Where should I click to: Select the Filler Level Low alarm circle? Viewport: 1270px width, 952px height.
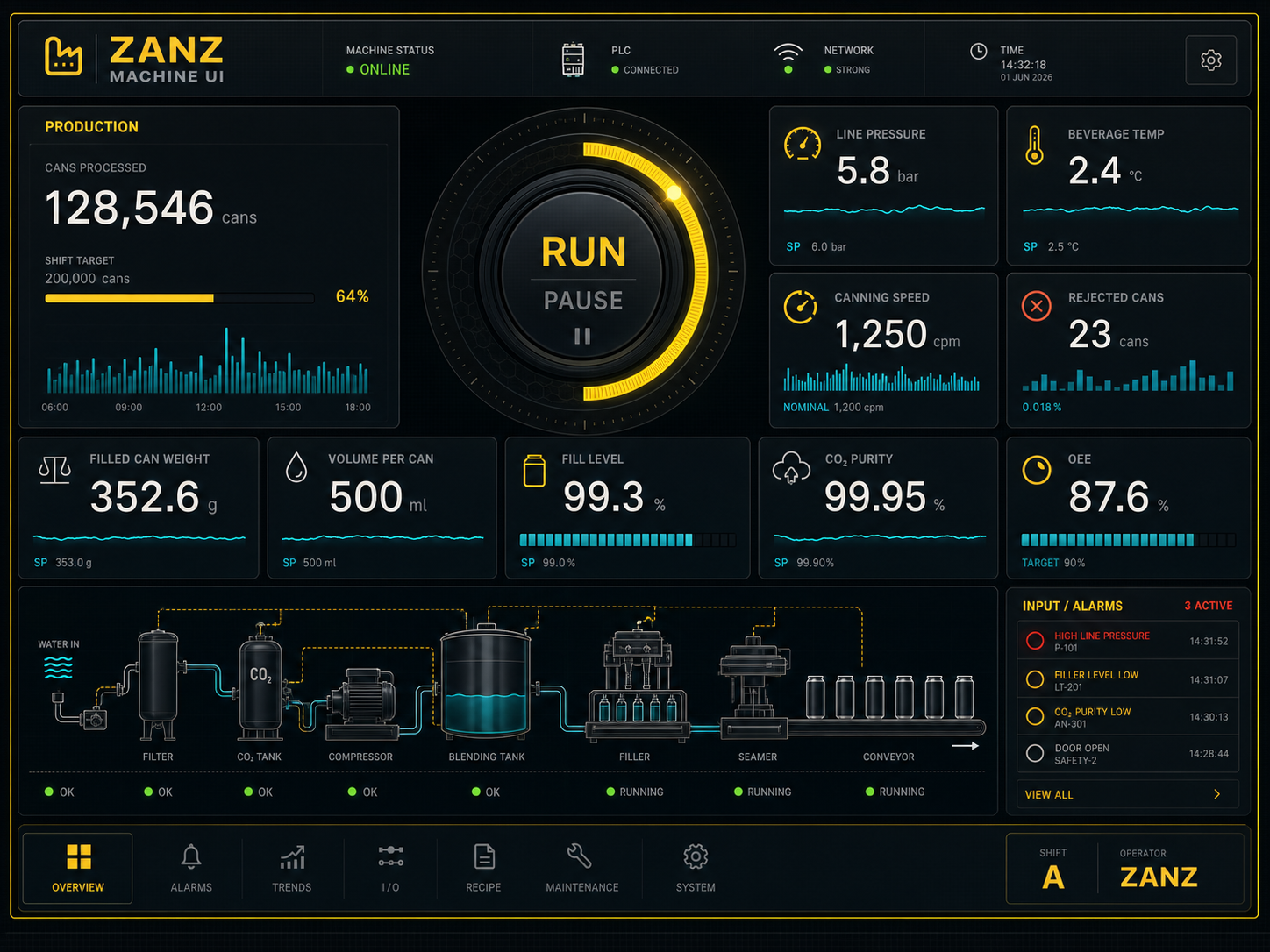(x=1035, y=678)
